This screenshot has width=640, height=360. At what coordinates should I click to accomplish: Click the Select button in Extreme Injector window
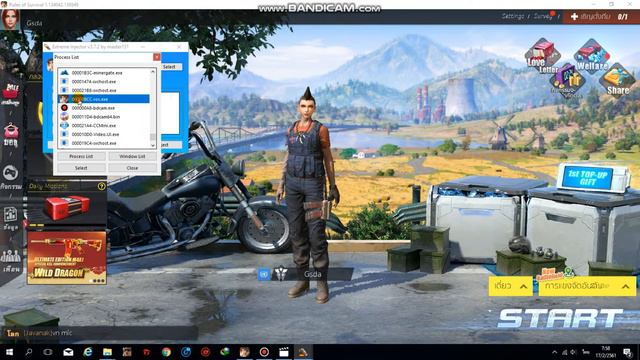[169, 67]
